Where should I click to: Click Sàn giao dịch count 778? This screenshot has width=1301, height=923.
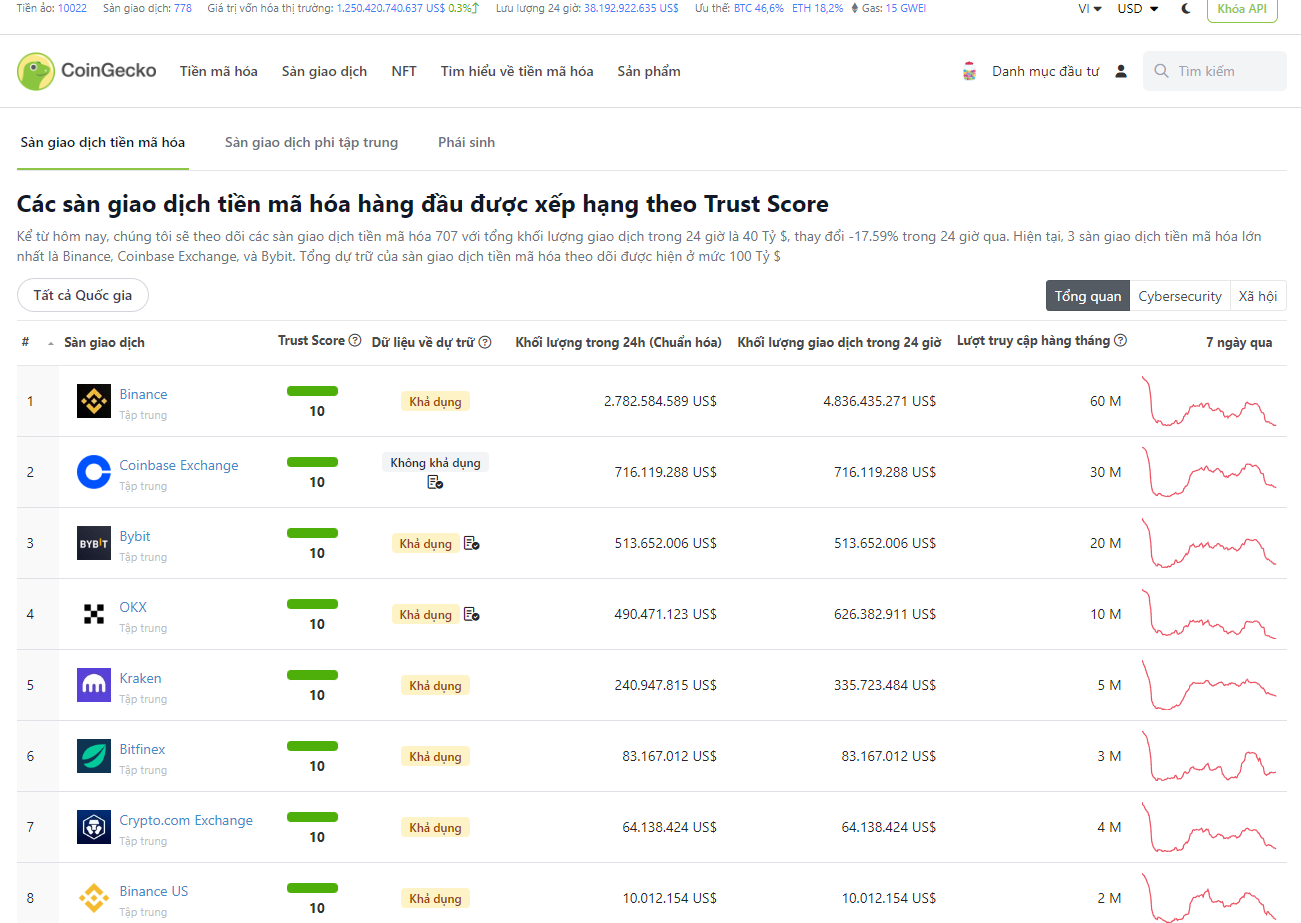tap(183, 8)
